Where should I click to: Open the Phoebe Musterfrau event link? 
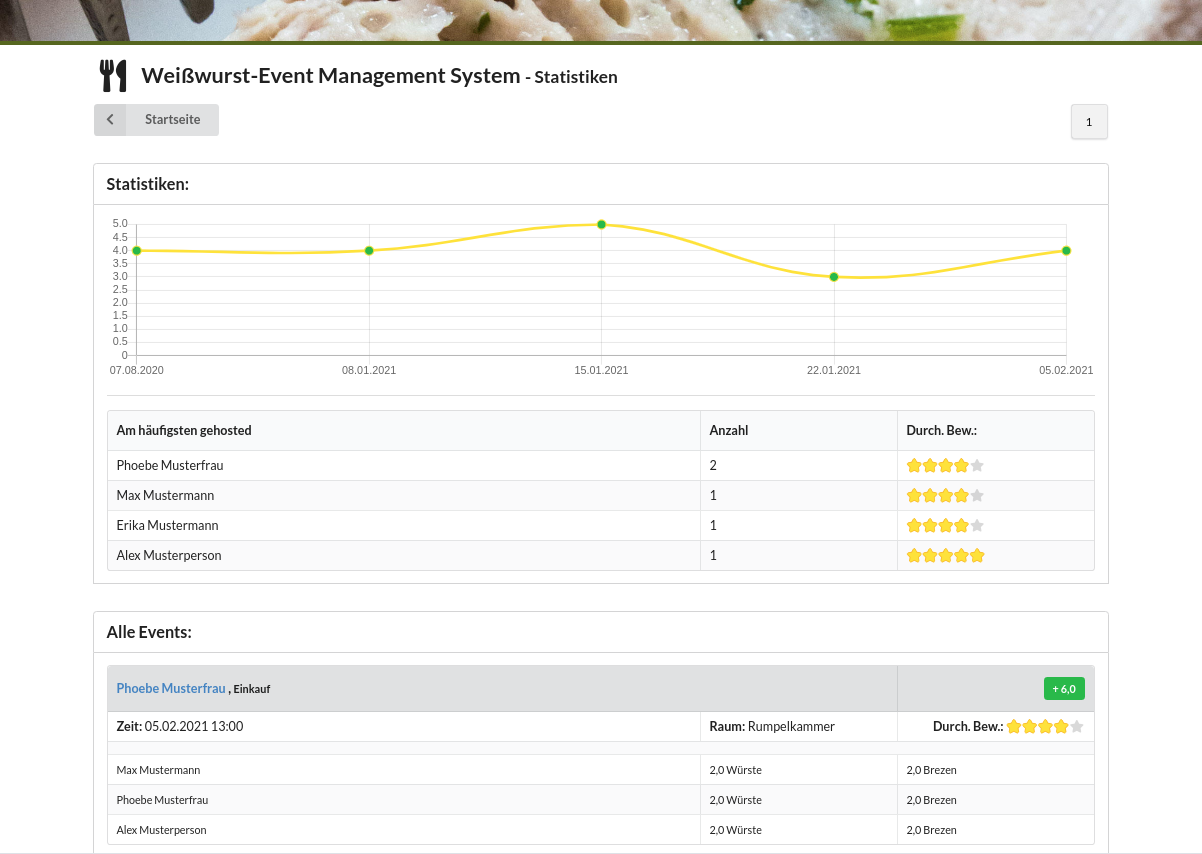(x=170, y=688)
